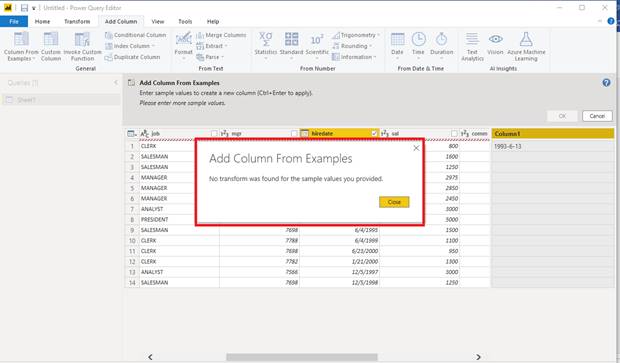Viewport: 620px width, 363px height.
Task: Click the 7782 mgr cell
Action: pyautogui.click(x=259, y=262)
